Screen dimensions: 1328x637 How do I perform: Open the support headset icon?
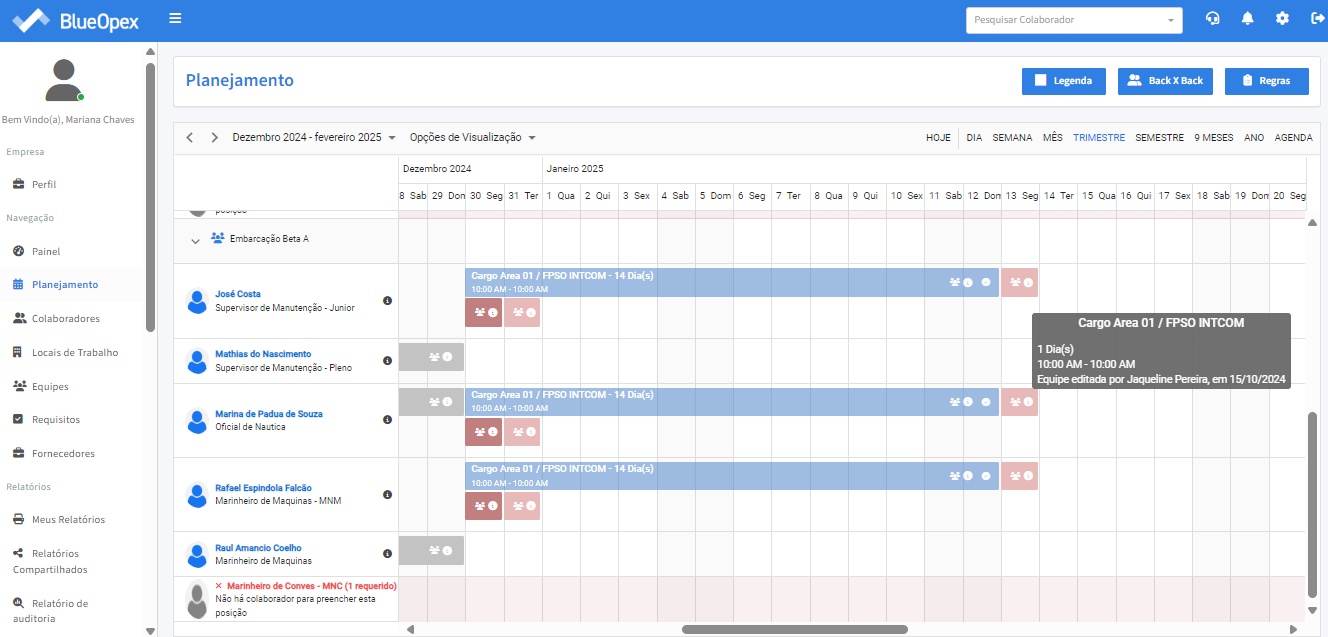pos(1213,18)
